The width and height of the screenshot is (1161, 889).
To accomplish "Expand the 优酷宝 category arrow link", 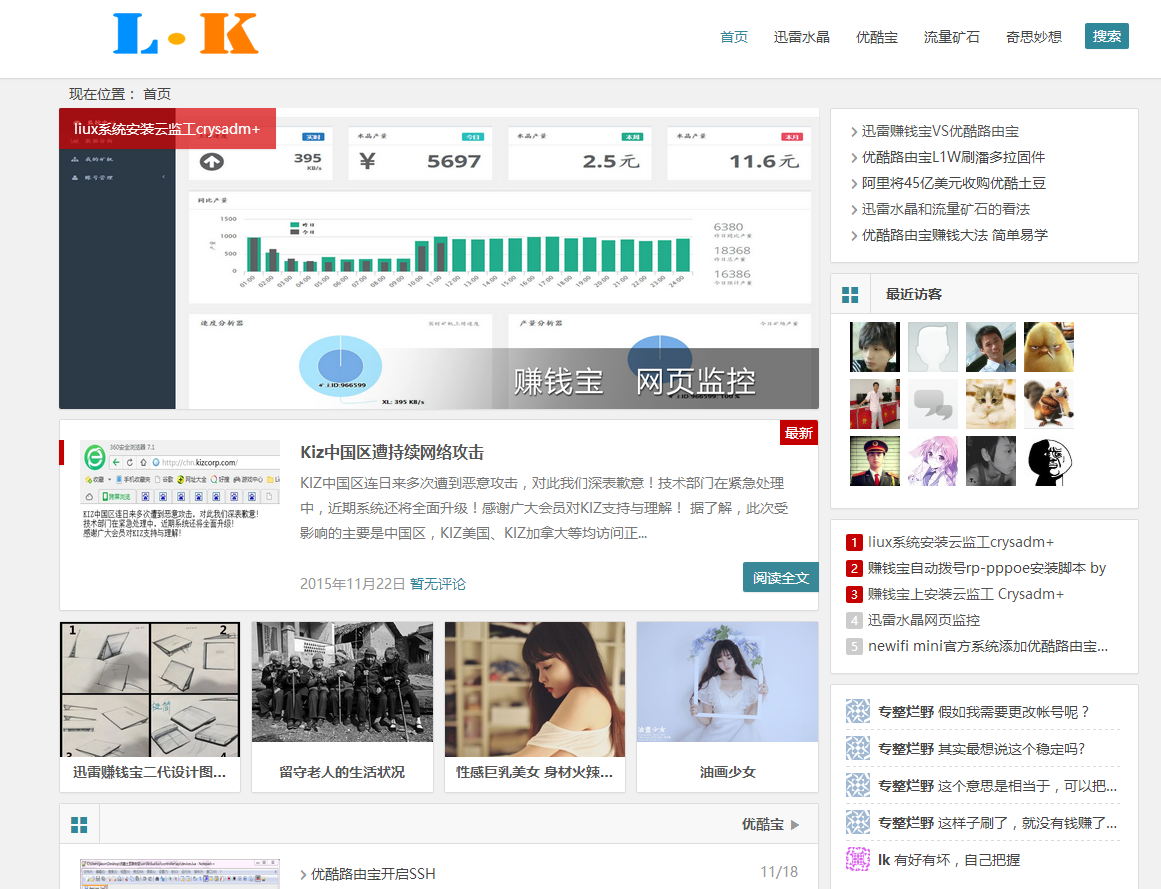I will click(771, 825).
